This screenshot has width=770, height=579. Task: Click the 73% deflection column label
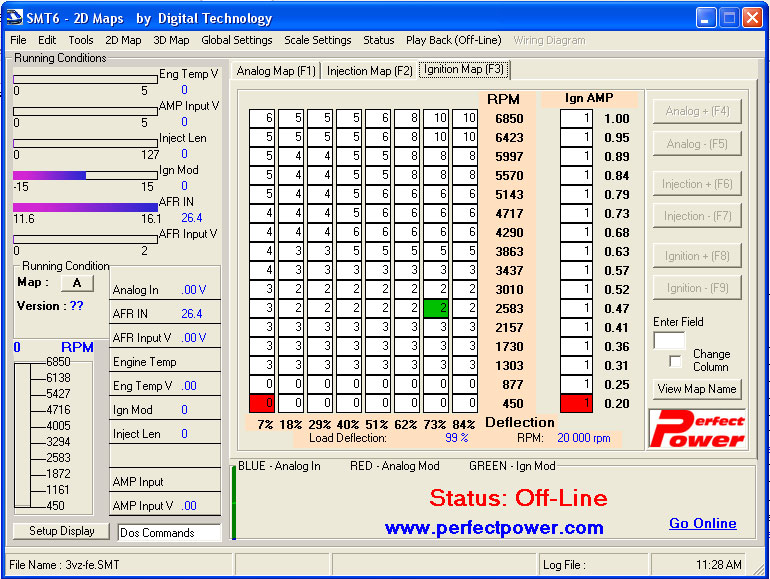click(435, 424)
